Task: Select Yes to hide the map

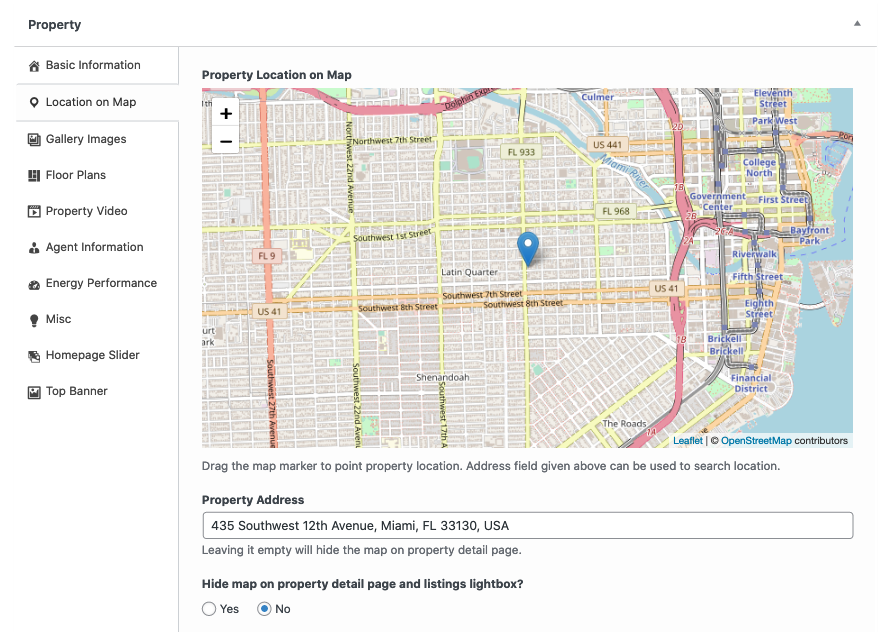Action: (x=209, y=609)
